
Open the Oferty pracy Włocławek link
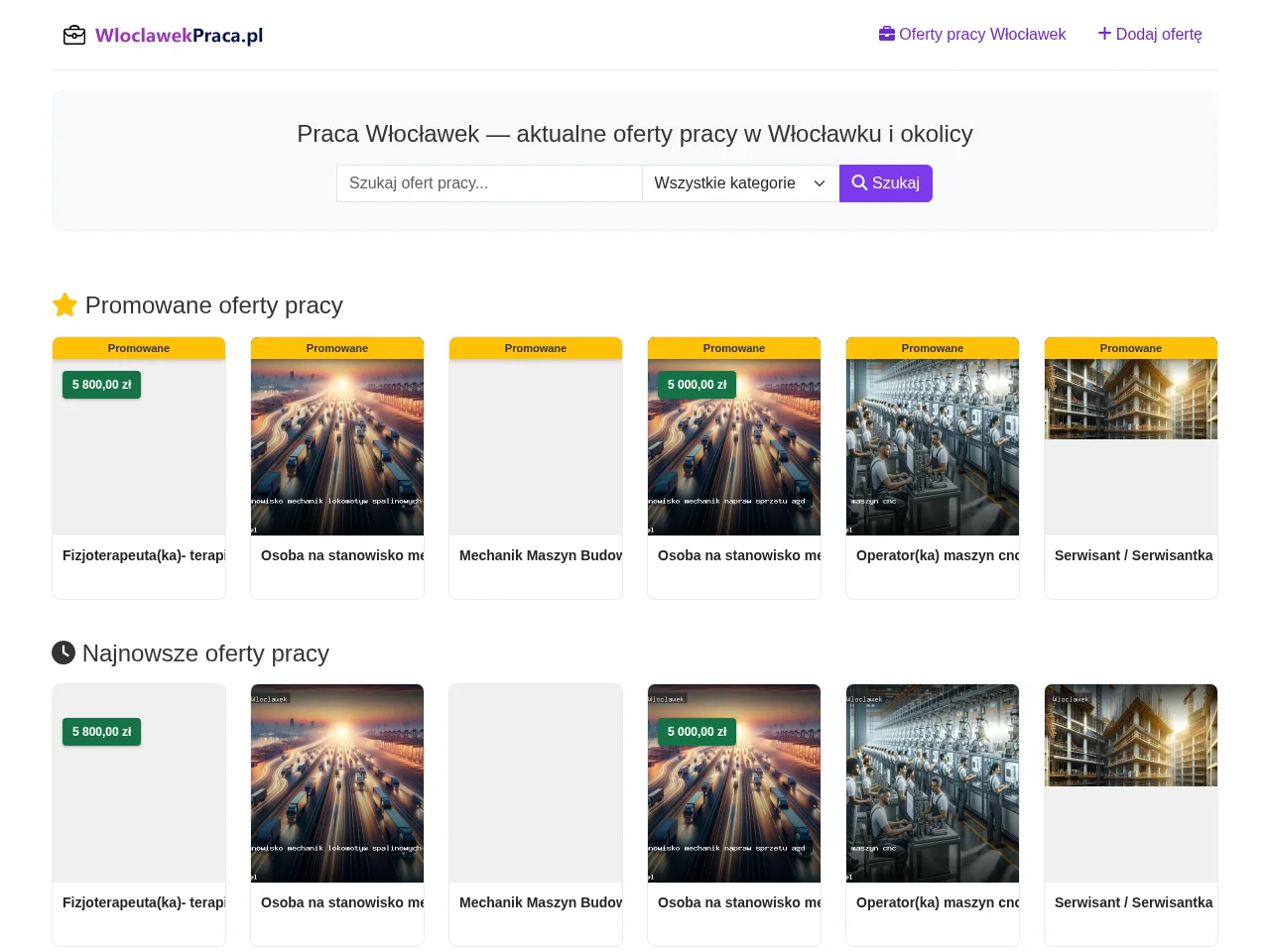click(972, 34)
